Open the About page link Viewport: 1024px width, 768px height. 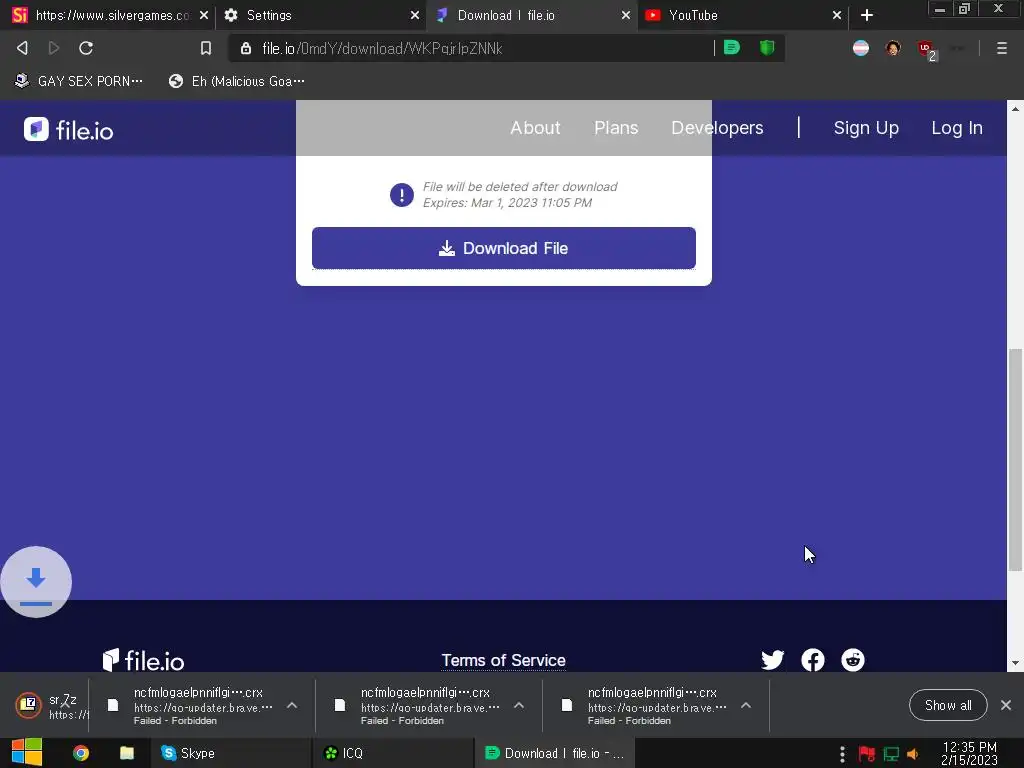[x=535, y=127]
